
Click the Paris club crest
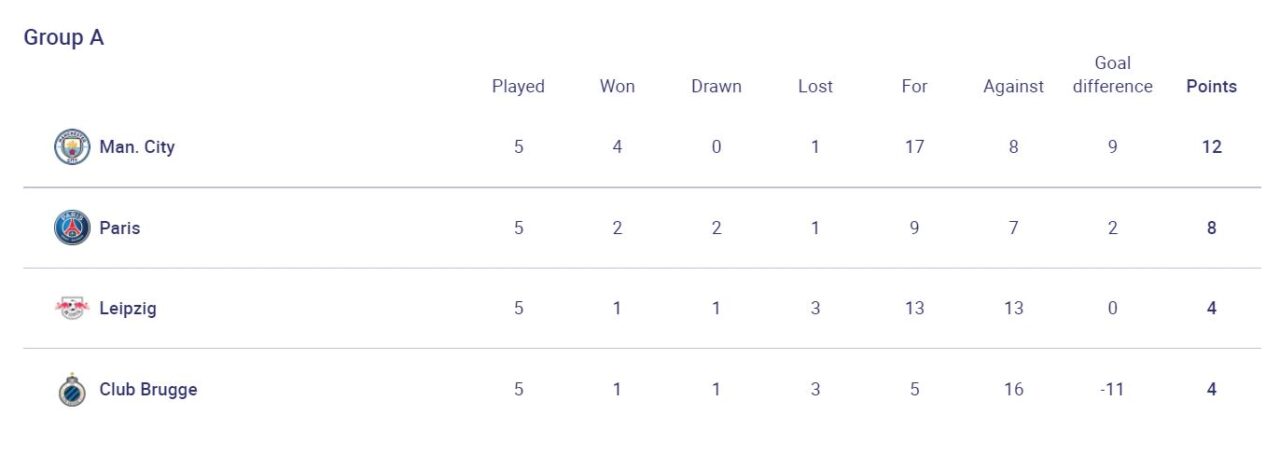[72, 228]
